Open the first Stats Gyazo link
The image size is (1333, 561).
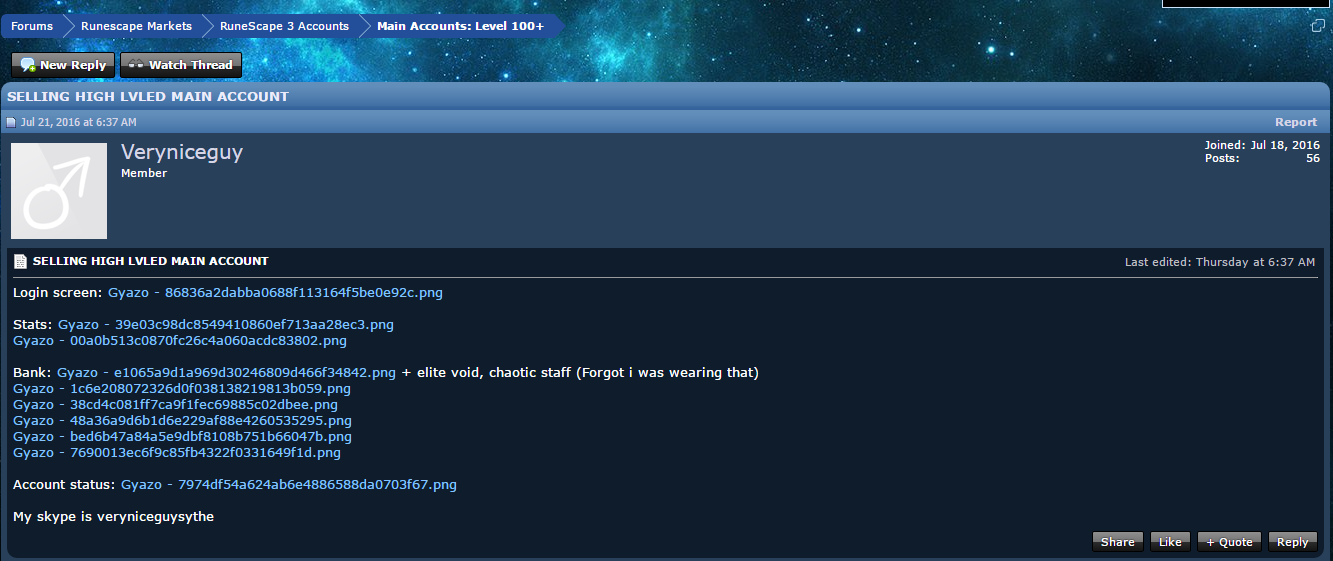[226, 325]
